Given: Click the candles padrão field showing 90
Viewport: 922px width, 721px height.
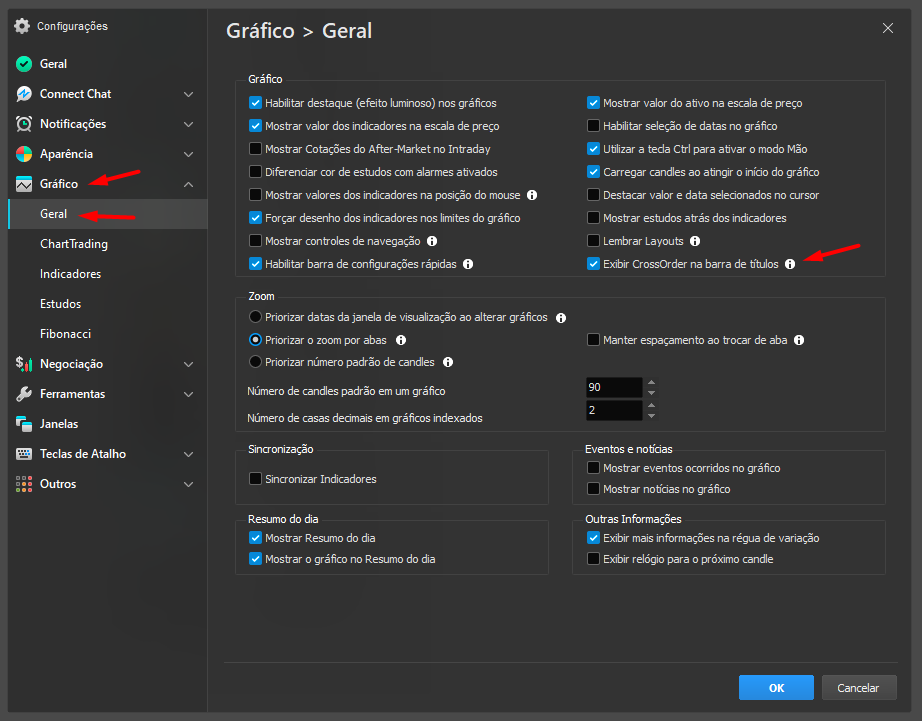Looking at the screenshot, I should (614, 387).
